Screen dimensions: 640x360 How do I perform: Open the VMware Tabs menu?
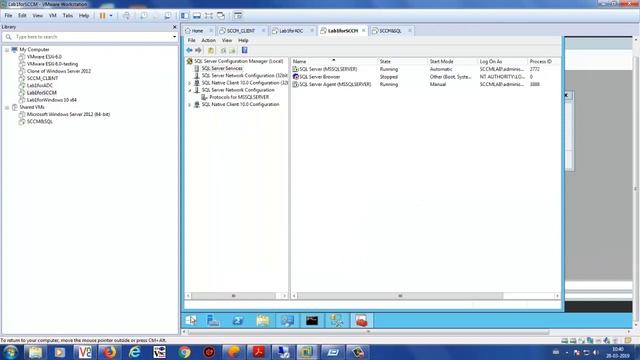pos(68,16)
